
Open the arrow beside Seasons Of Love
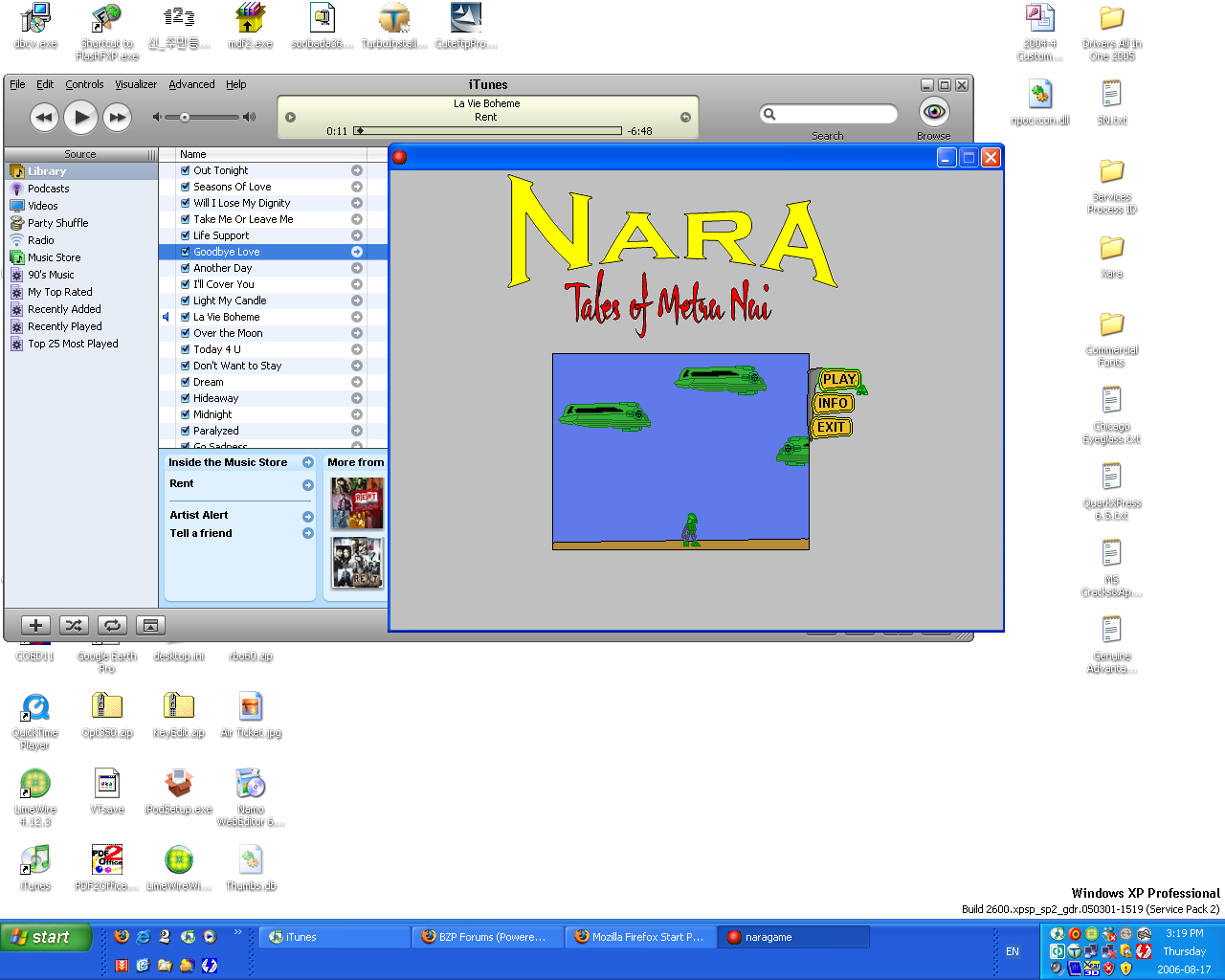pos(357,186)
